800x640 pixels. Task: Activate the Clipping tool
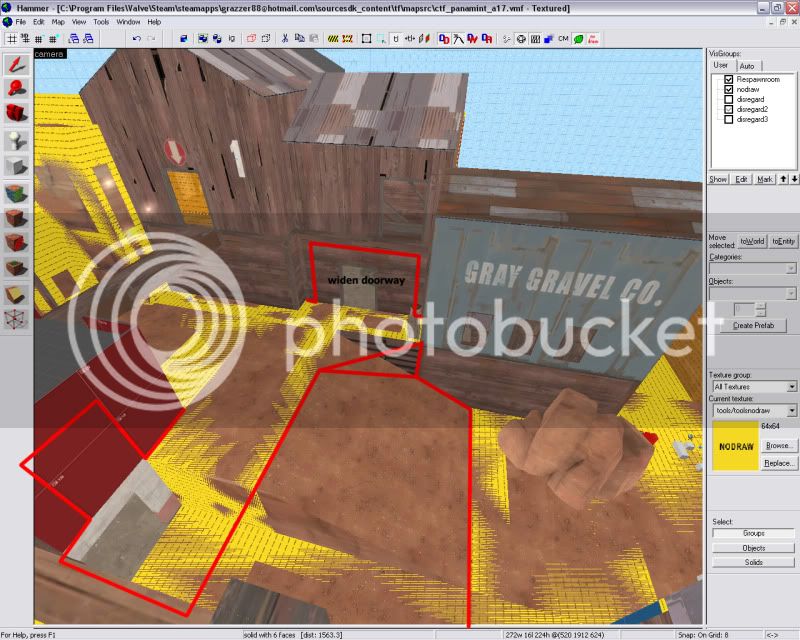[16, 293]
